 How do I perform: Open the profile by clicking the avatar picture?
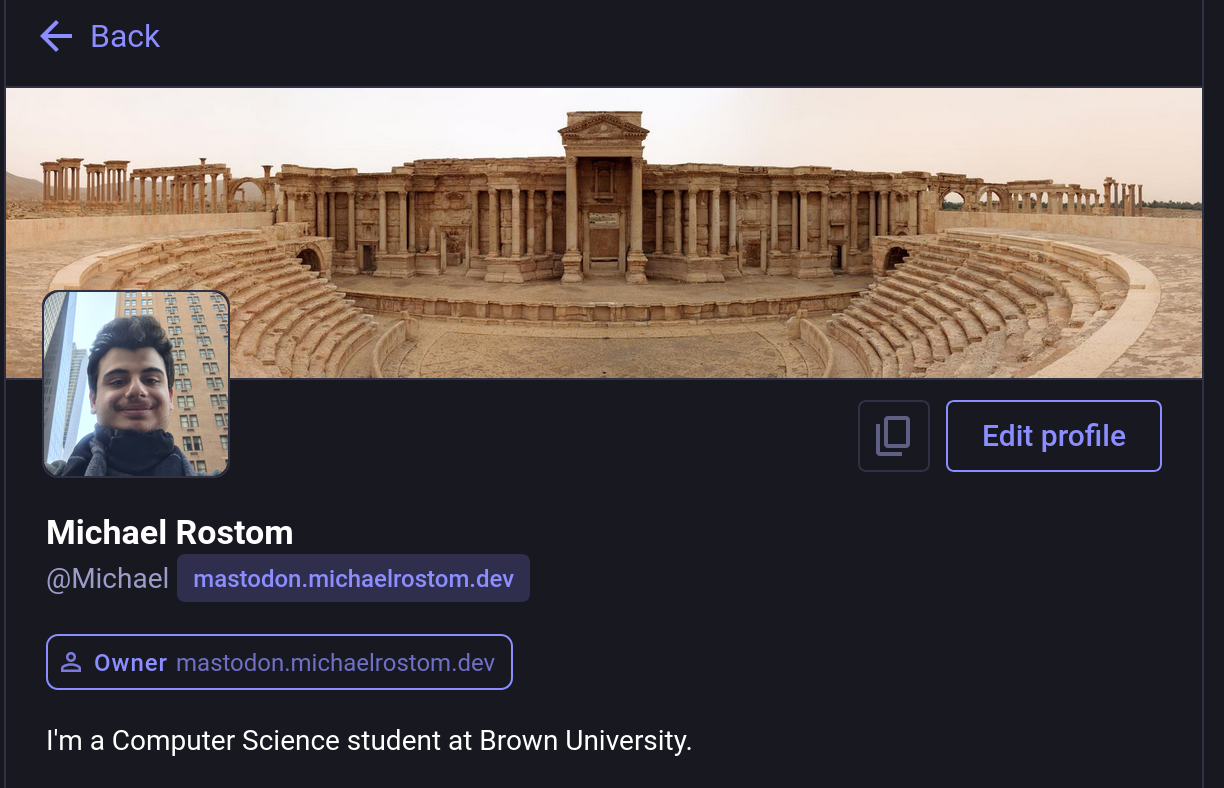tap(135, 383)
